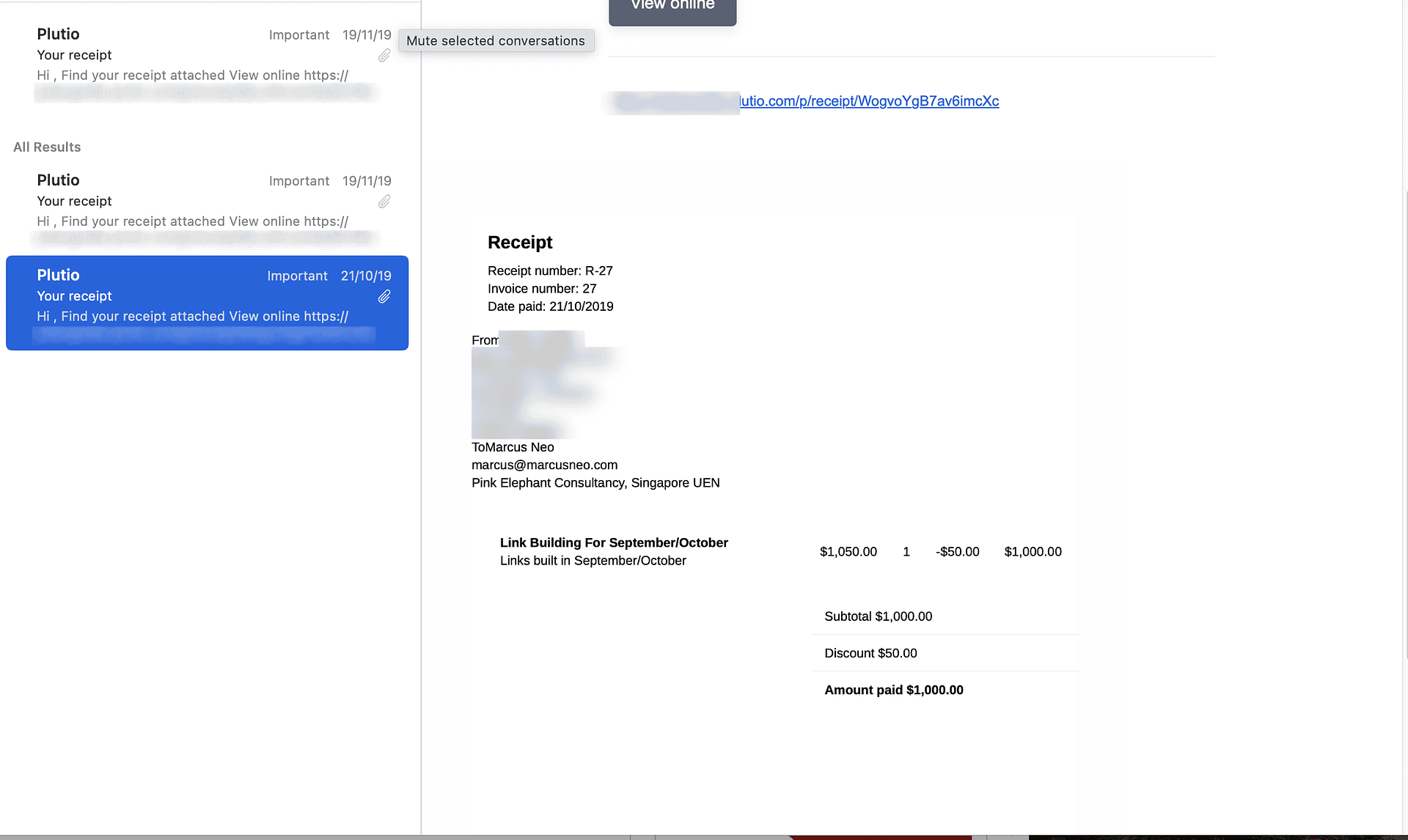This screenshot has height=840, width=1408.
Task: Click the Mute selected conversations tooltip
Action: (x=496, y=41)
